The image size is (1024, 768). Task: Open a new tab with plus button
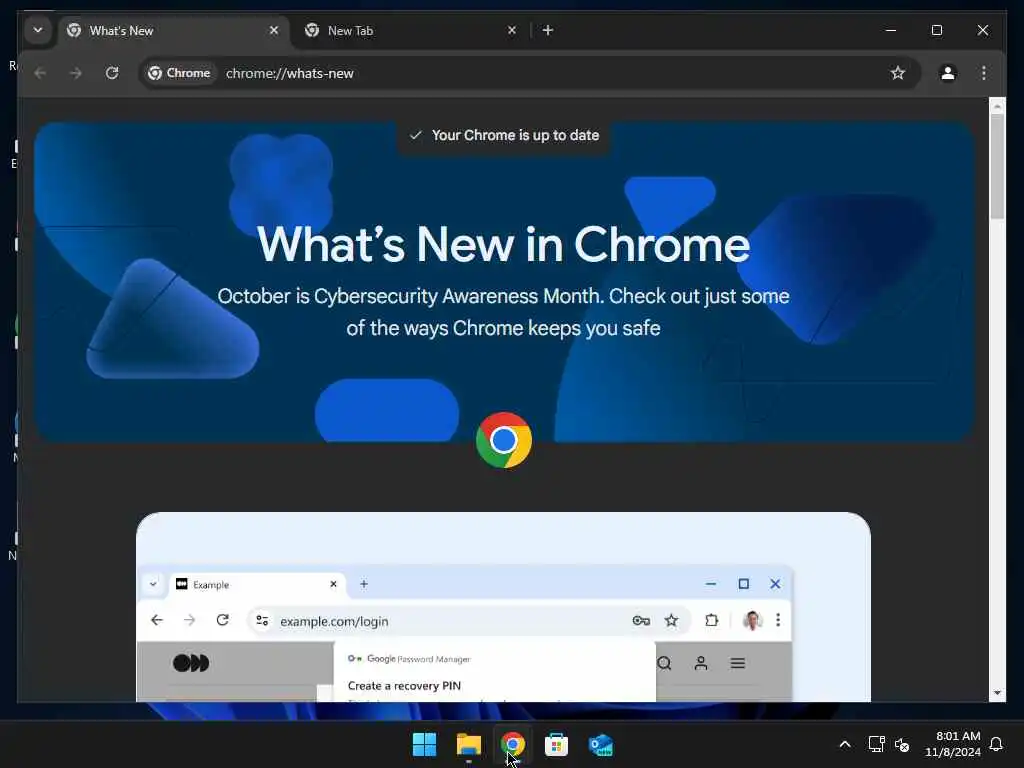tap(548, 30)
